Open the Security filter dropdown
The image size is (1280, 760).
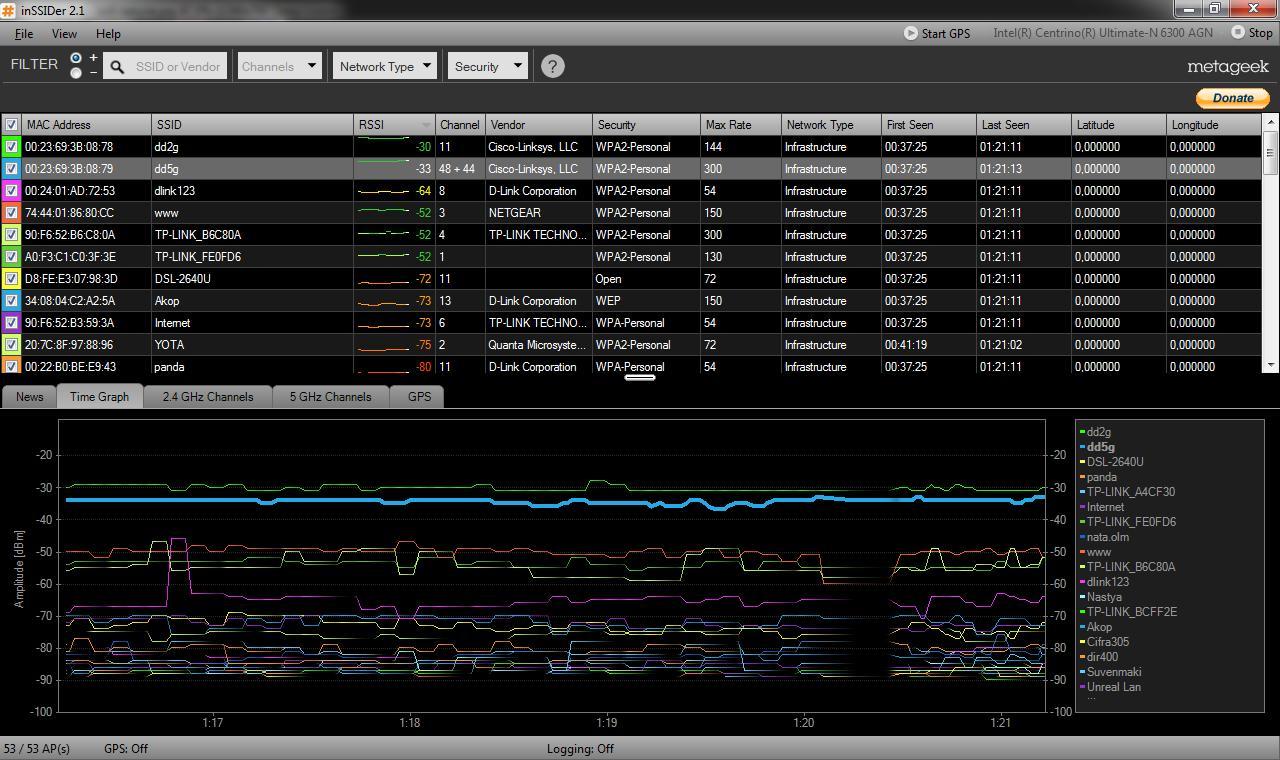tap(486, 67)
